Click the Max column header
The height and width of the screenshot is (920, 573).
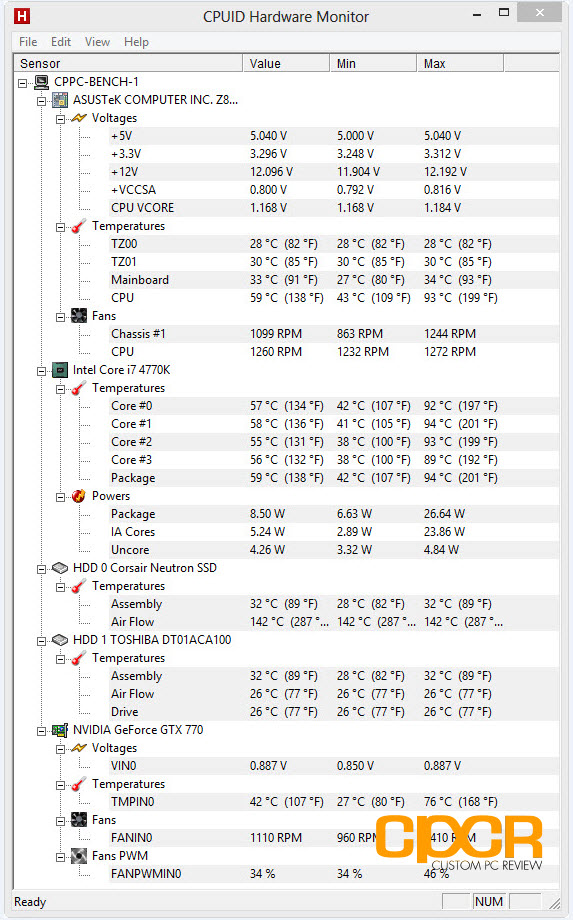(460, 63)
